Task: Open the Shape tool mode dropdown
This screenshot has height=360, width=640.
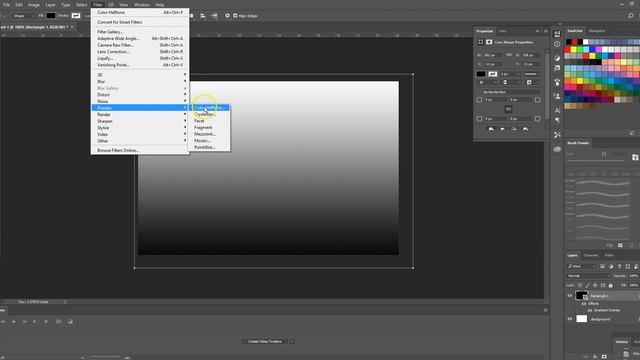Action: coord(22,16)
